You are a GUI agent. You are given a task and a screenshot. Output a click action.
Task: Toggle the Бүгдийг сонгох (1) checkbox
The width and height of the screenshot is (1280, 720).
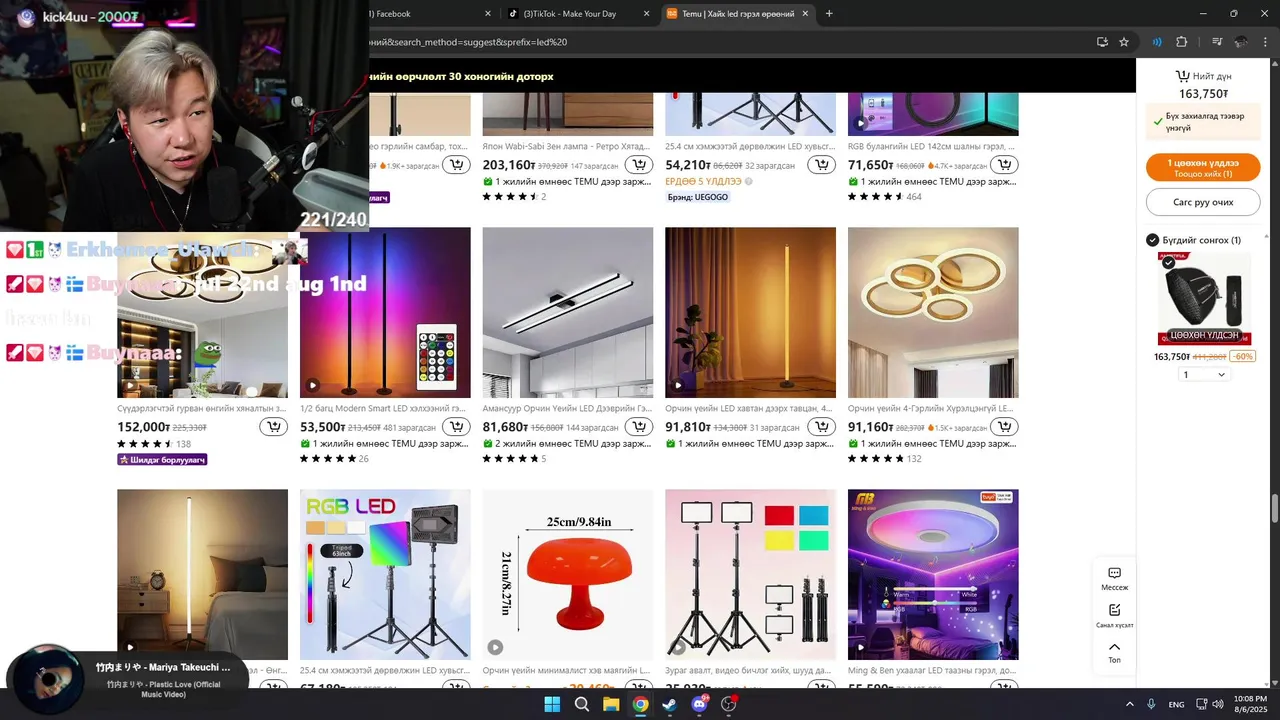[x=1152, y=240]
